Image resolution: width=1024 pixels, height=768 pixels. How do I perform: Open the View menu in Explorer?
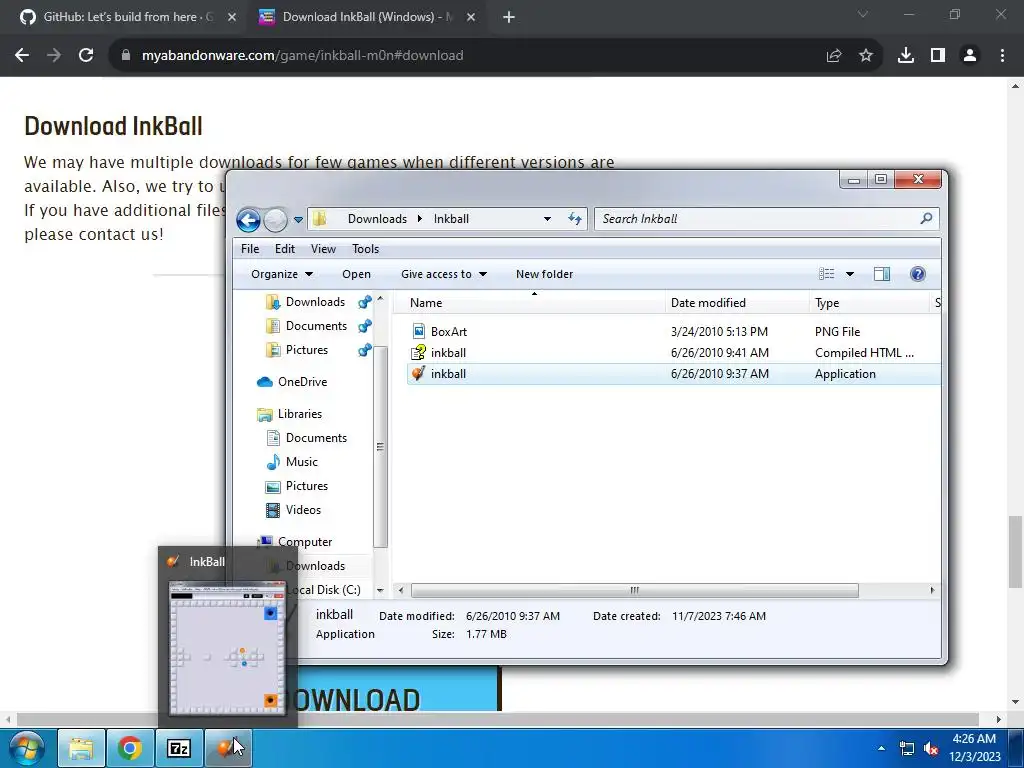click(323, 249)
